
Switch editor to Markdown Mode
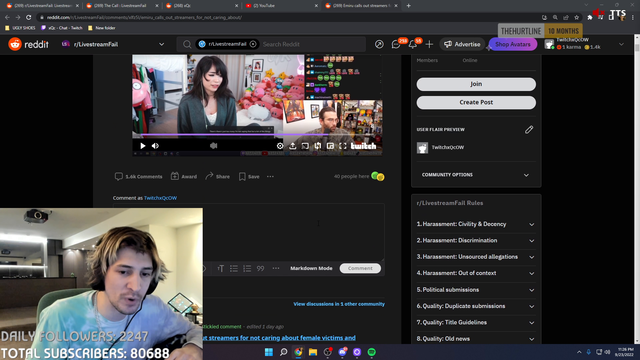(x=311, y=268)
